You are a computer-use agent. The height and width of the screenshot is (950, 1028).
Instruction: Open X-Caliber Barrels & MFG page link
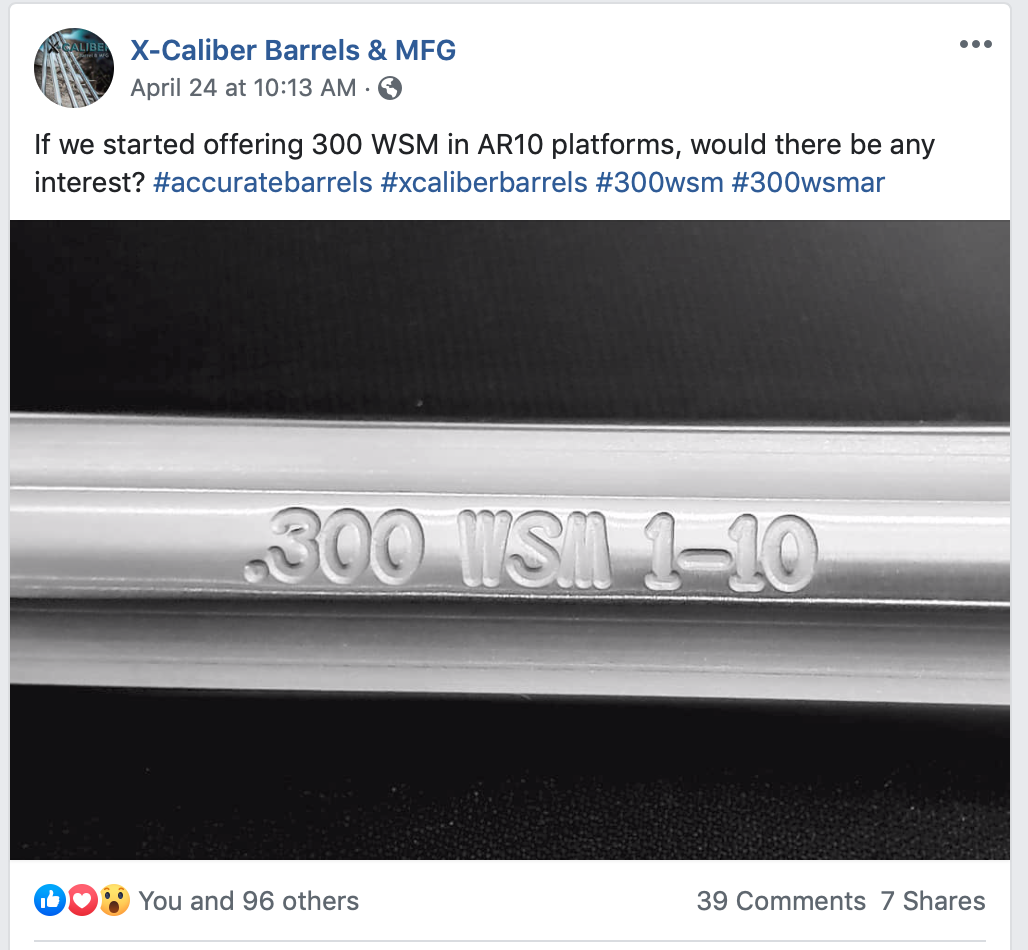click(293, 50)
